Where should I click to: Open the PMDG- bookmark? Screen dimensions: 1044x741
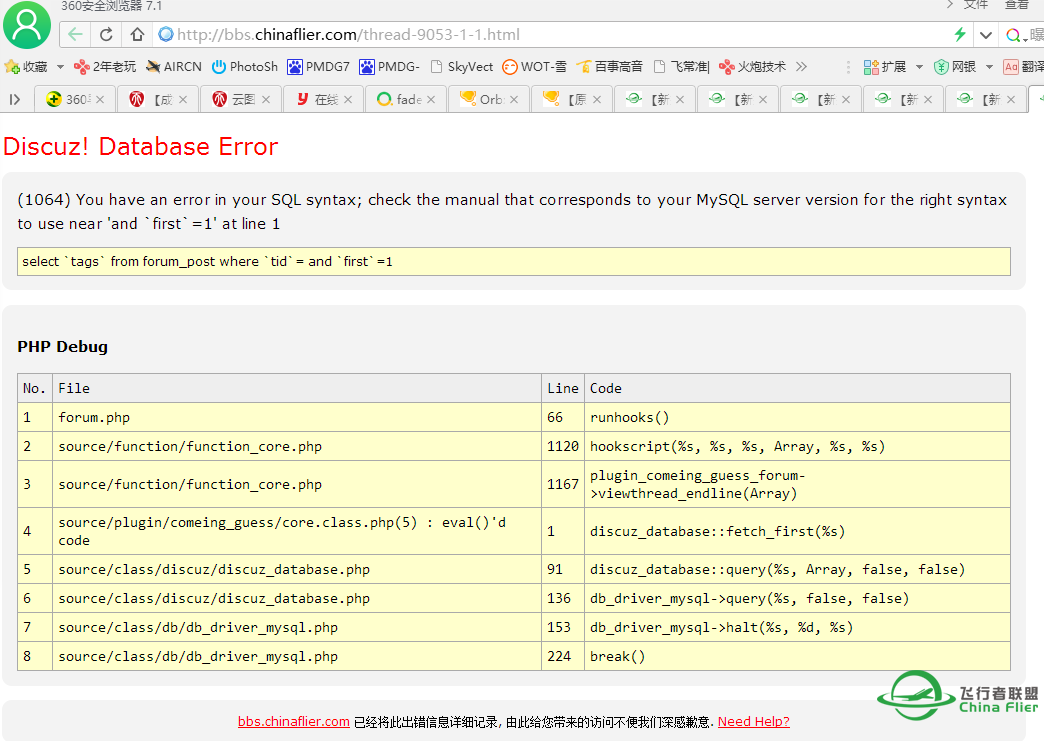[x=390, y=67]
